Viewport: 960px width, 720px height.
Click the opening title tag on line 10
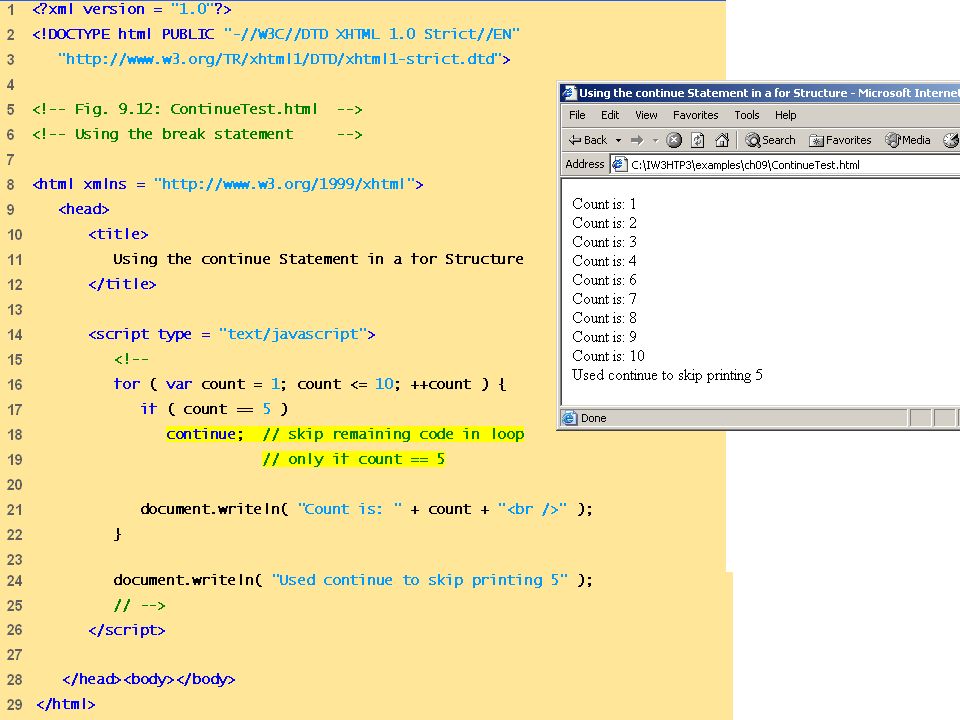tap(118, 234)
